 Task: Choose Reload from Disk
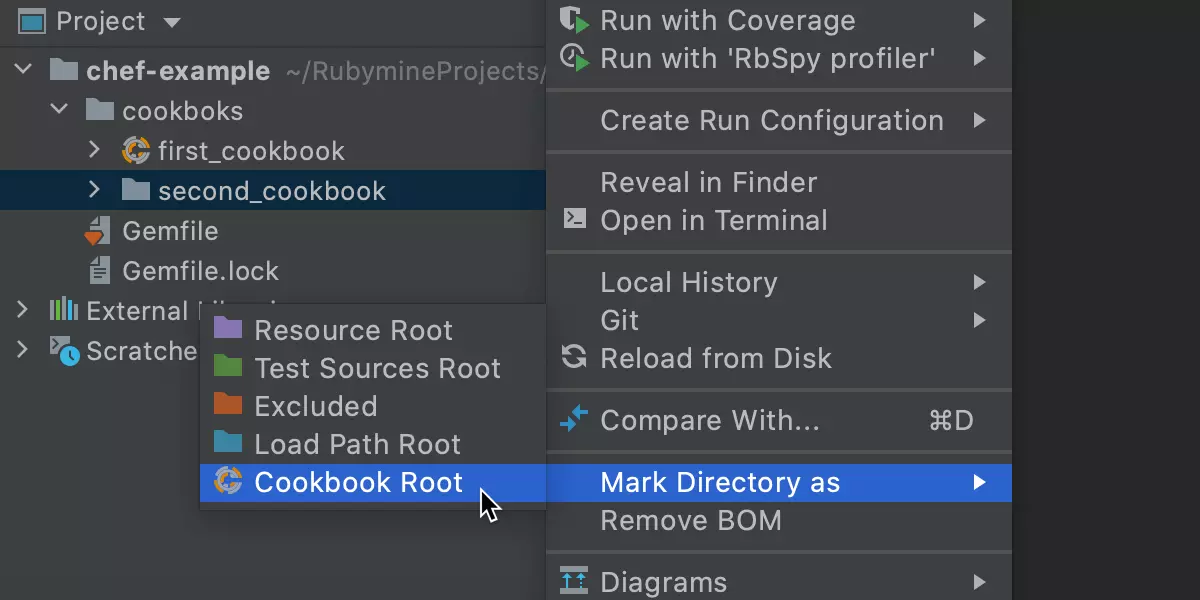tap(779, 358)
